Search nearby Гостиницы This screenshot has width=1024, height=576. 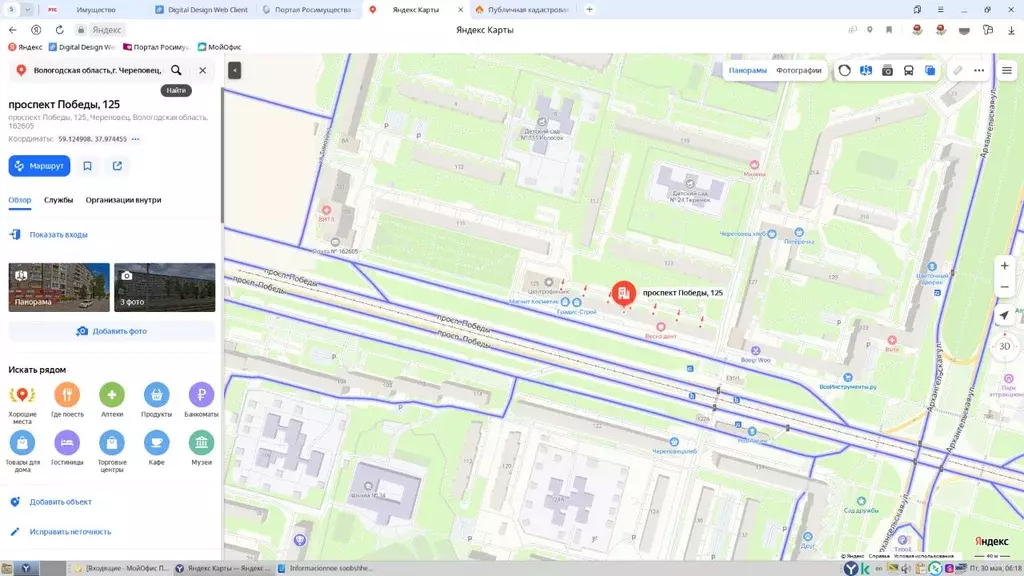[67, 448]
